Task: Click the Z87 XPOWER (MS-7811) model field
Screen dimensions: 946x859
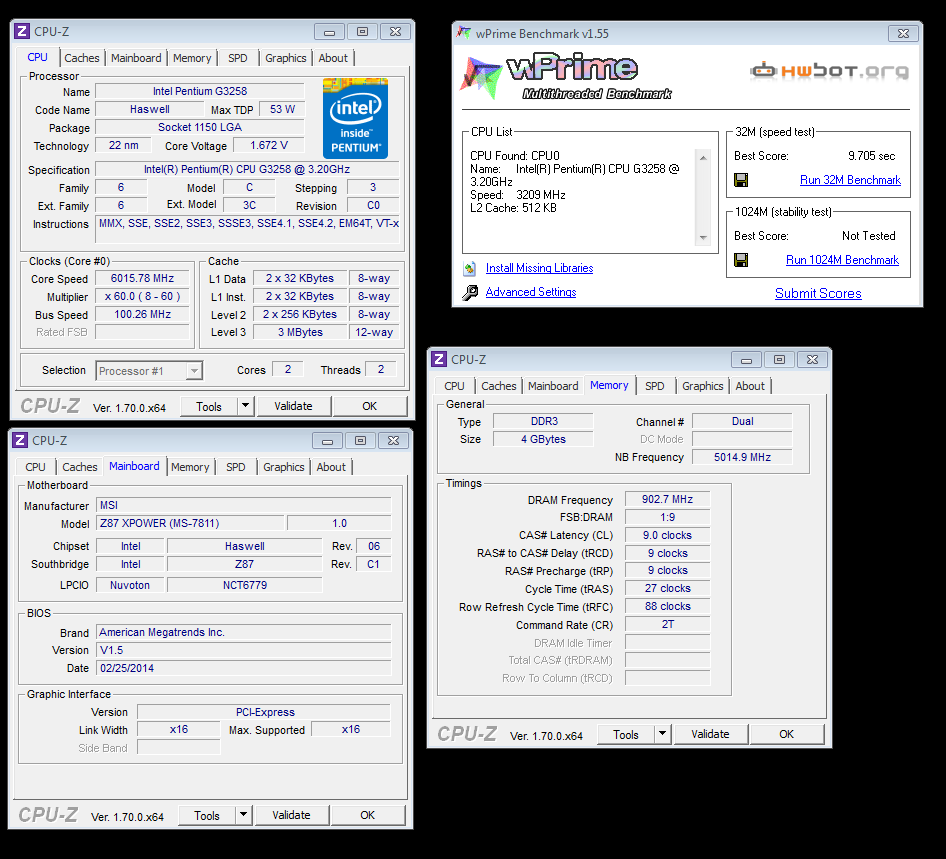Action: [189, 523]
